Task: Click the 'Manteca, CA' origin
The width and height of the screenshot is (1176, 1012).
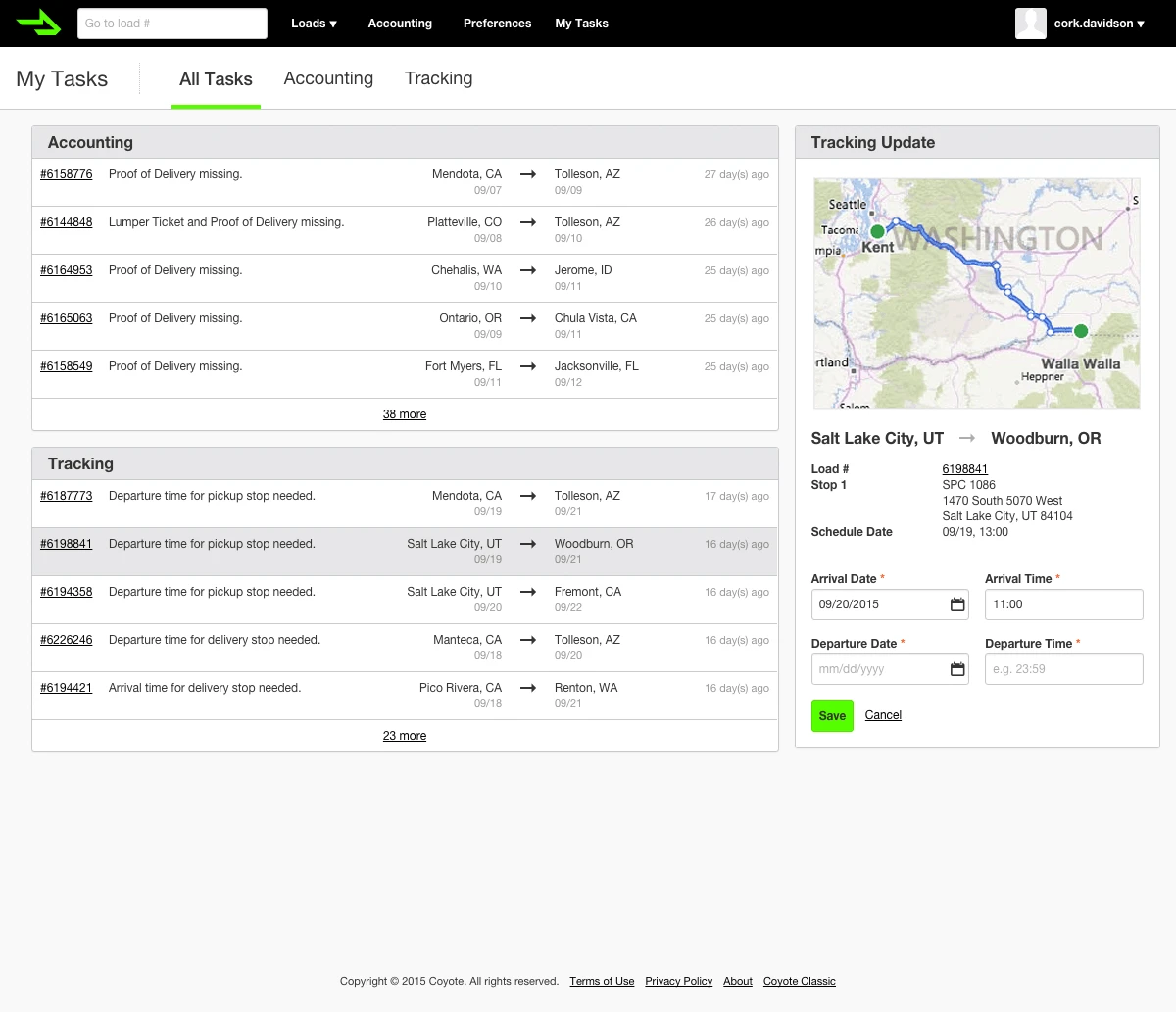Action: coord(467,640)
